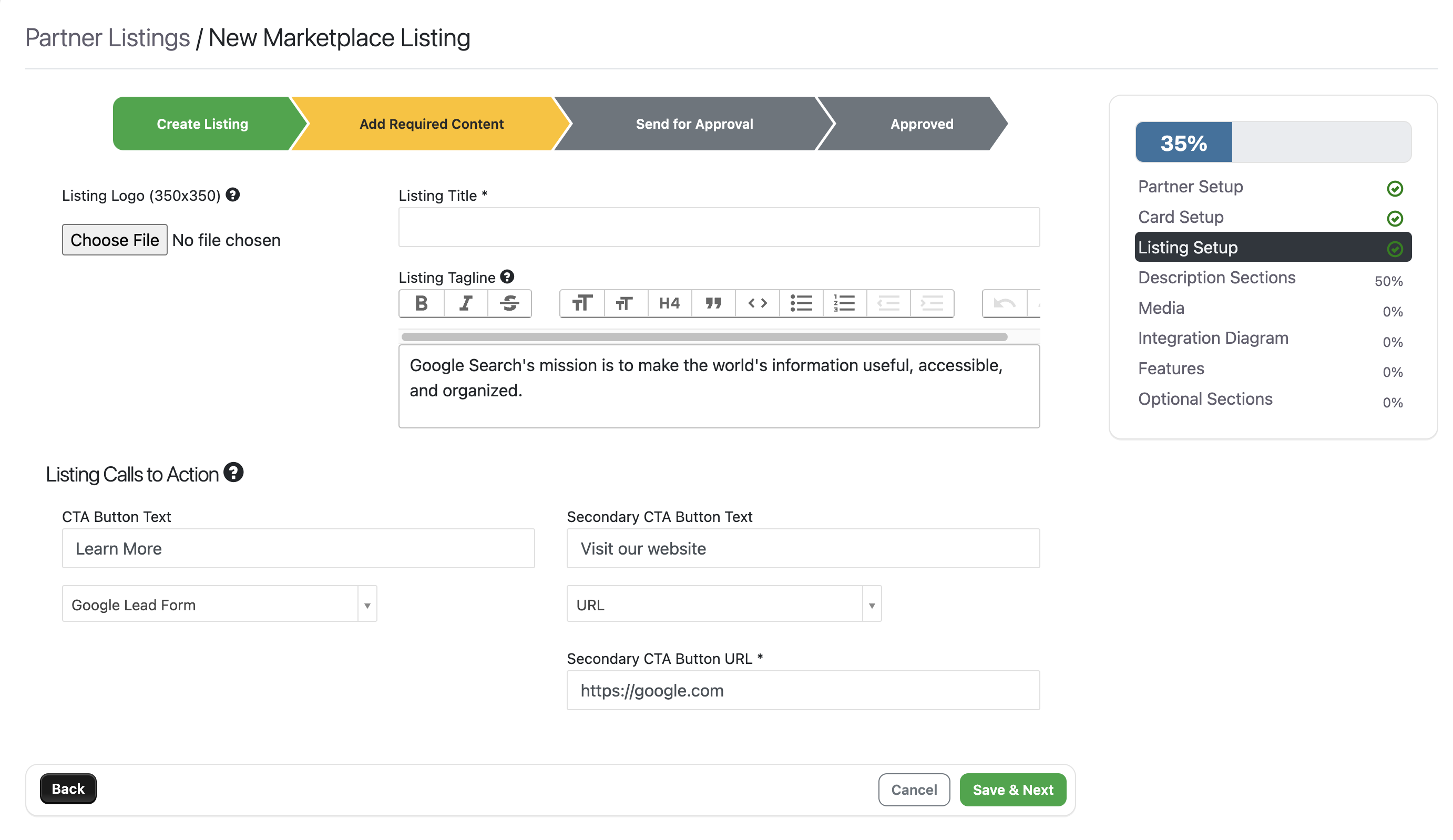Apply strikethrough in tagline editor

pos(510,303)
